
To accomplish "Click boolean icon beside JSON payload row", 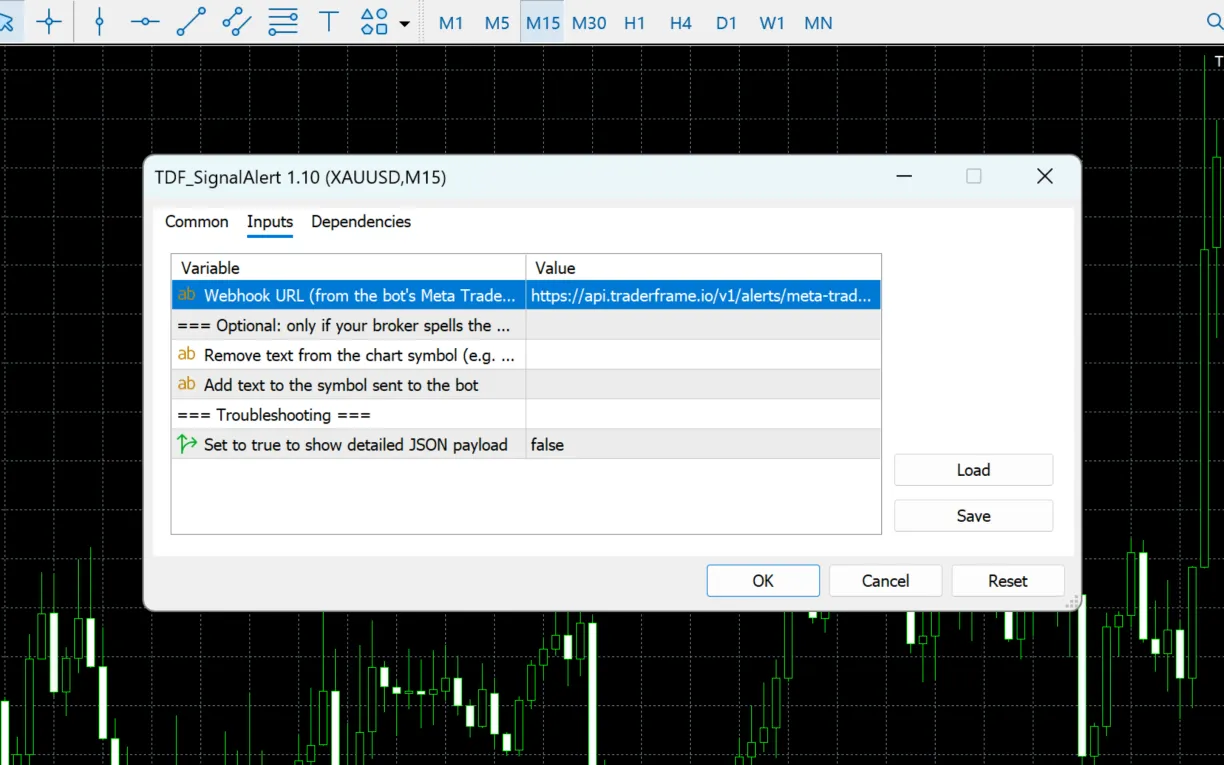I will (x=187, y=444).
